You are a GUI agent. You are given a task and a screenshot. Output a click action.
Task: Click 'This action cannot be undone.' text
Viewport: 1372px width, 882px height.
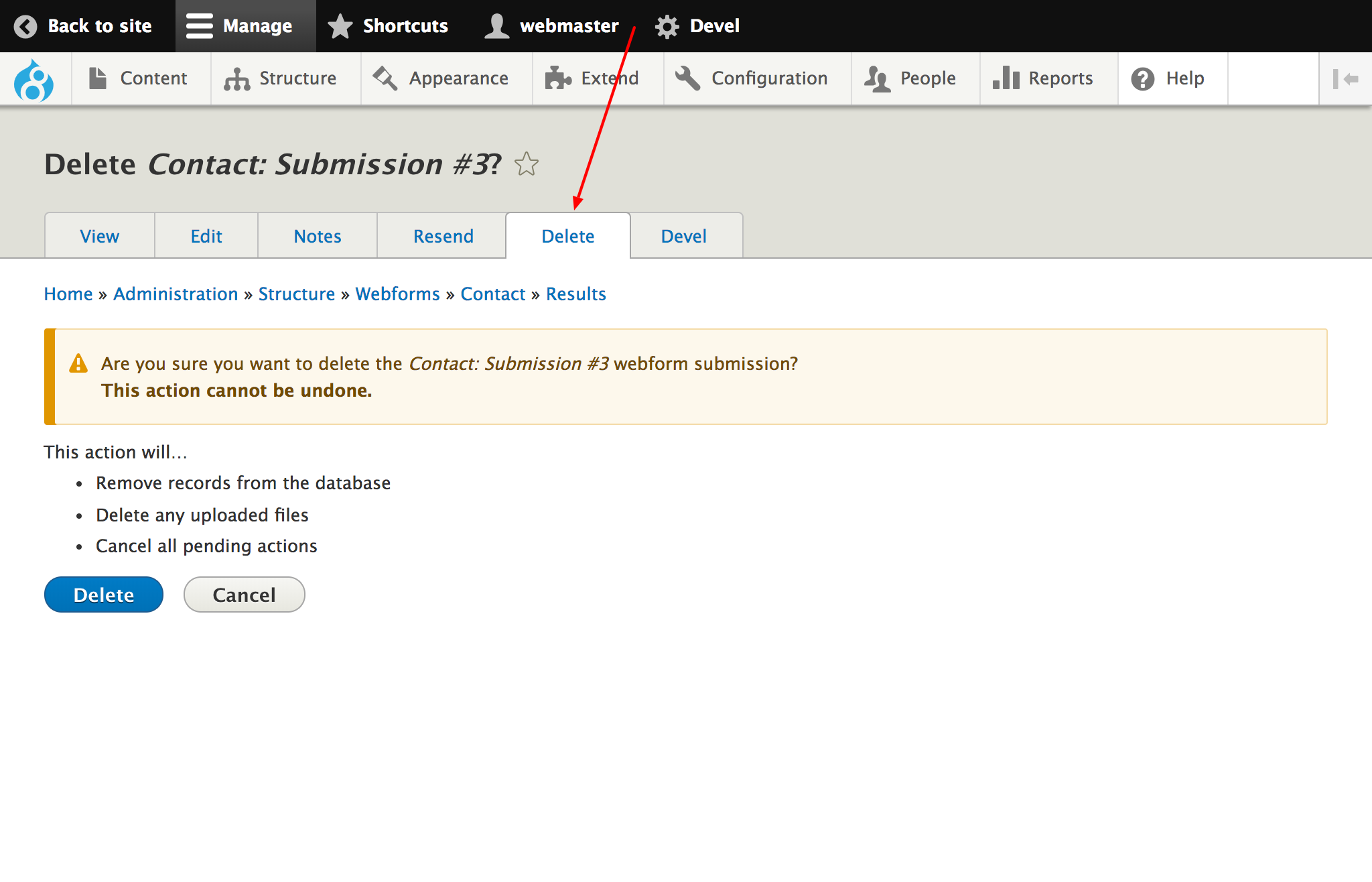point(236,391)
